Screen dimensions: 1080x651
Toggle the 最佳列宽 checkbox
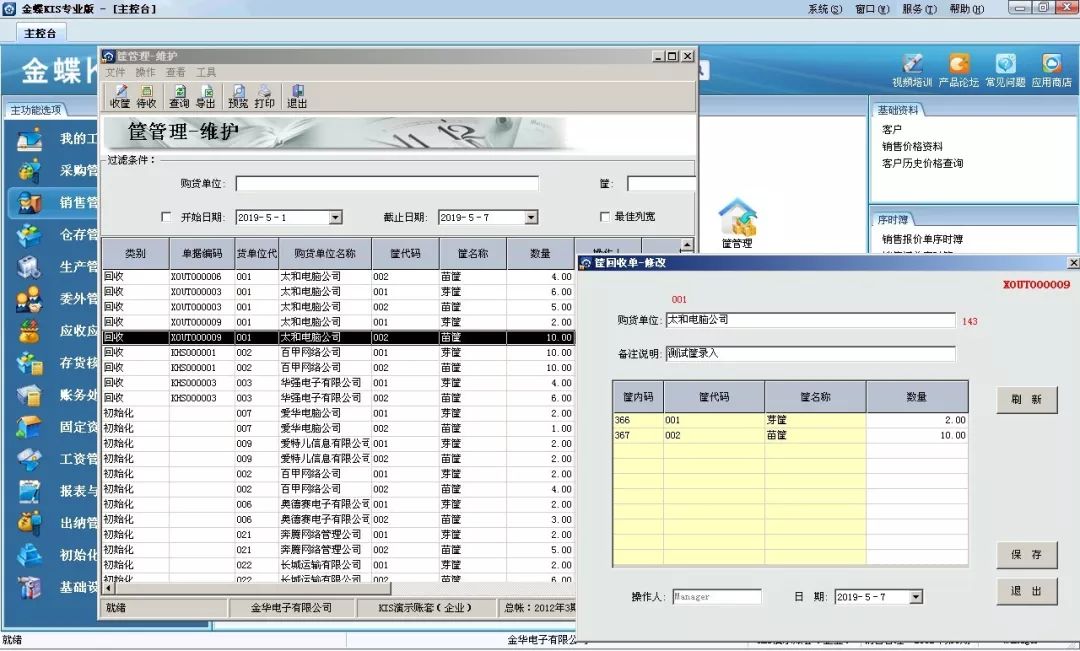click(605, 217)
